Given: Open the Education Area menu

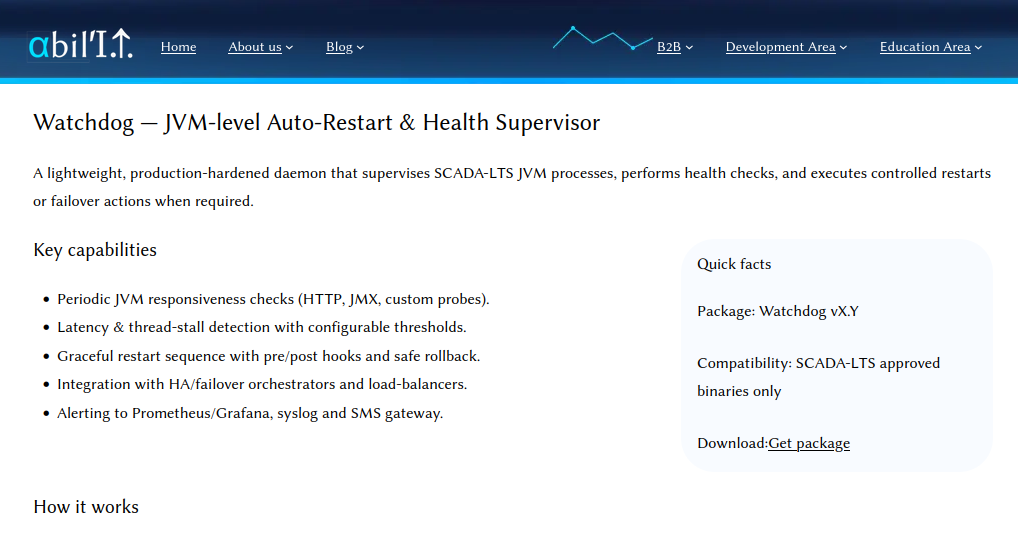Looking at the screenshot, I should (x=924, y=47).
